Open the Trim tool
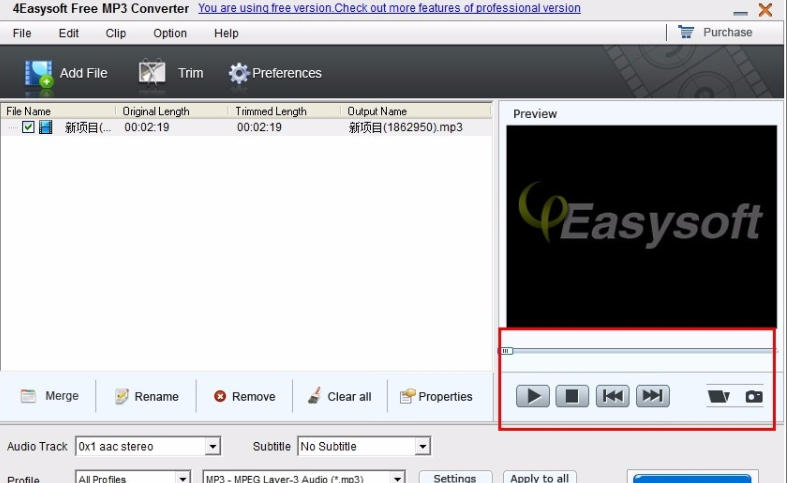The image size is (788, 483). click(152, 73)
